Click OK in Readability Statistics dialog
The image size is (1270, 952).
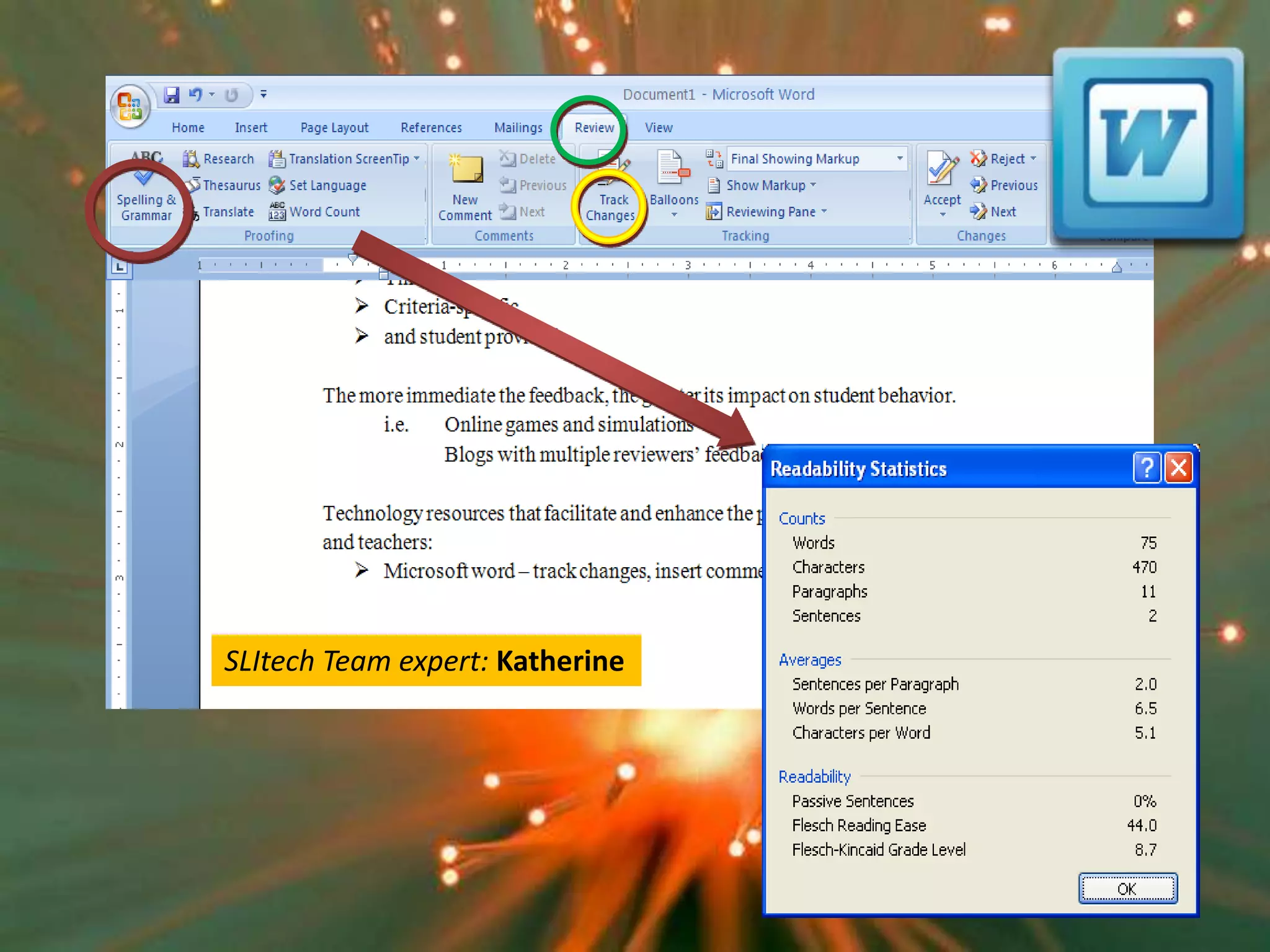pyautogui.click(x=1127, y=889)
